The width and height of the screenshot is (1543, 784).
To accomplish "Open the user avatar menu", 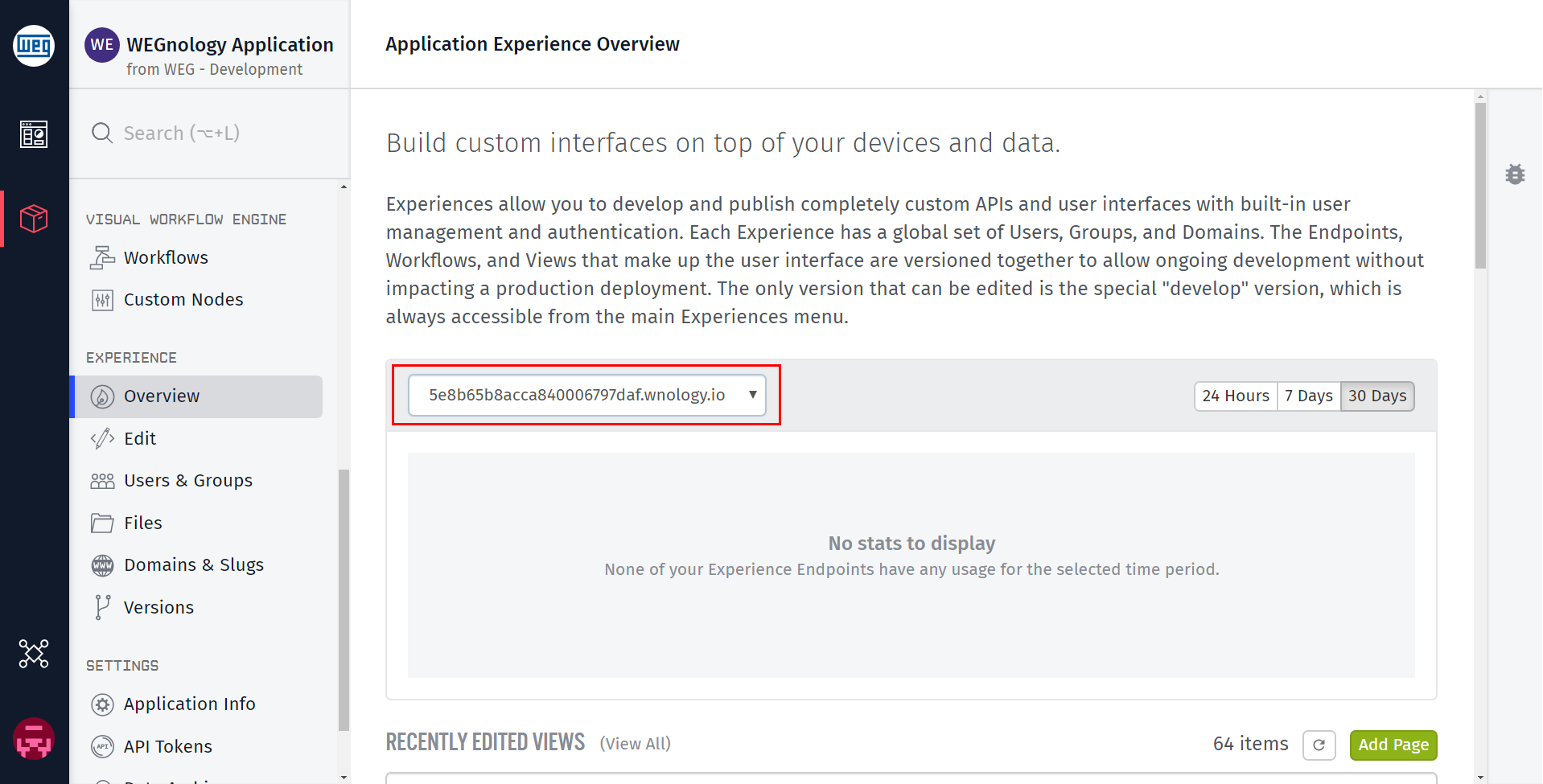I will click(x=34, y=738).
